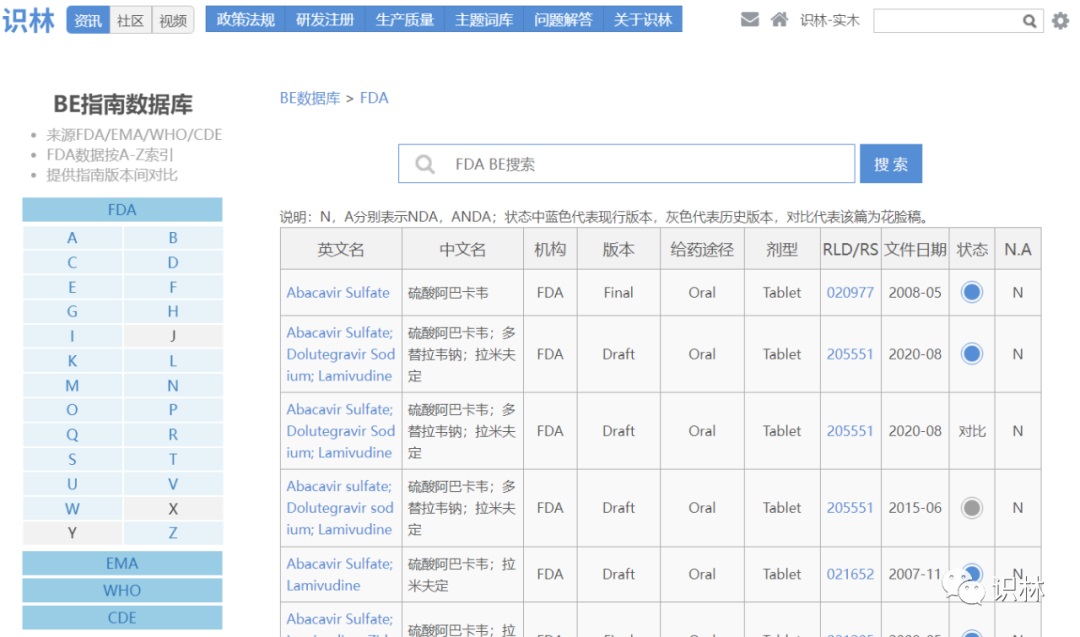The width and height of the screenshot is (1080, 637).
Task: Click the 识林-实木 user name
Action: 830,21
